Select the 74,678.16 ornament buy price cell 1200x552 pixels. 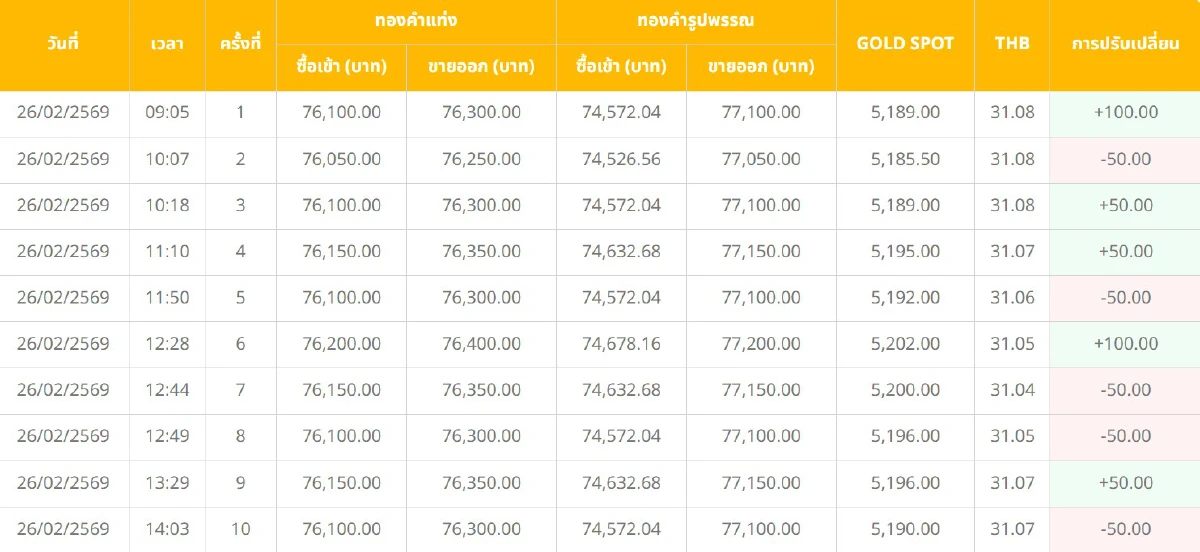pyautogui.click(x=621, y=344)
